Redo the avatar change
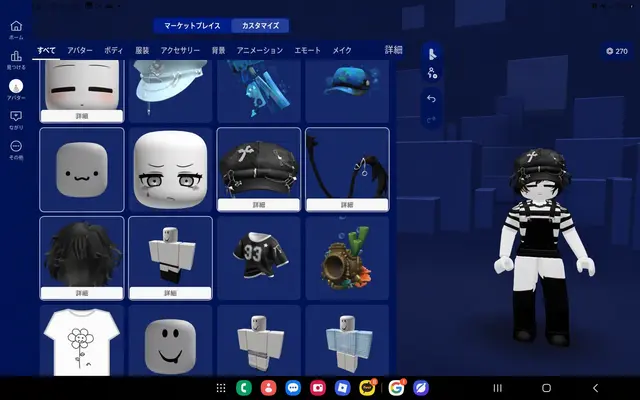This screenshot has height=400, width=640. click(431, 120)
